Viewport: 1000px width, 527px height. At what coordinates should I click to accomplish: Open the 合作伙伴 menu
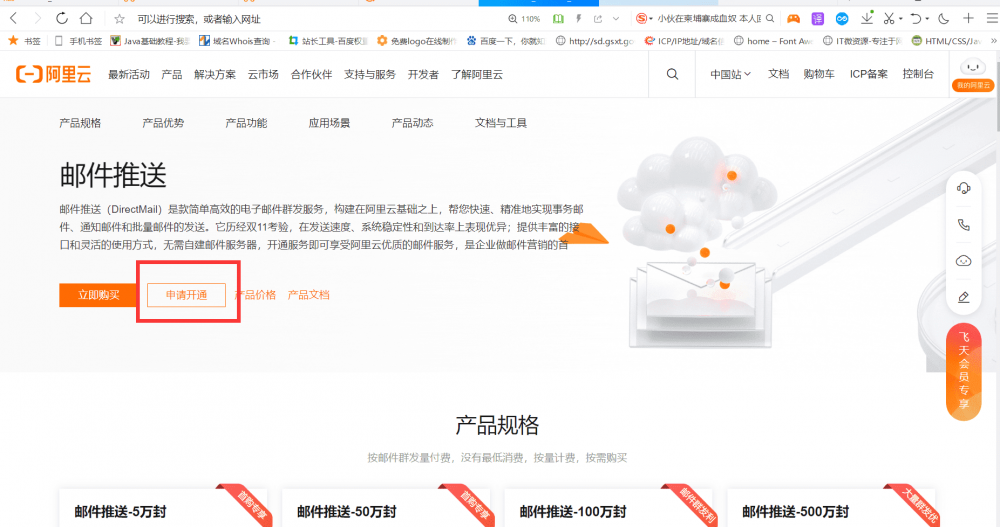tap(311, 75)
